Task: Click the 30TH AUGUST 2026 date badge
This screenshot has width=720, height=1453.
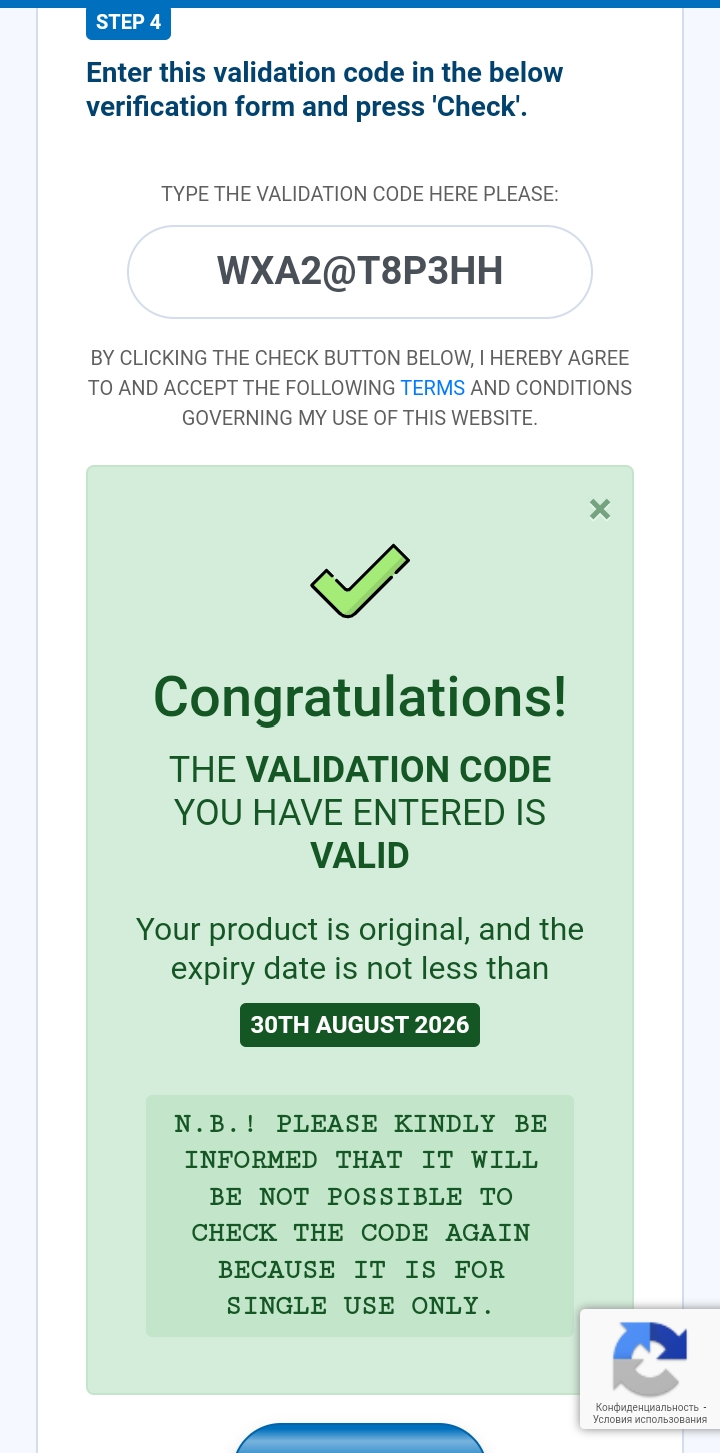Action: [x=360, y=1025]
